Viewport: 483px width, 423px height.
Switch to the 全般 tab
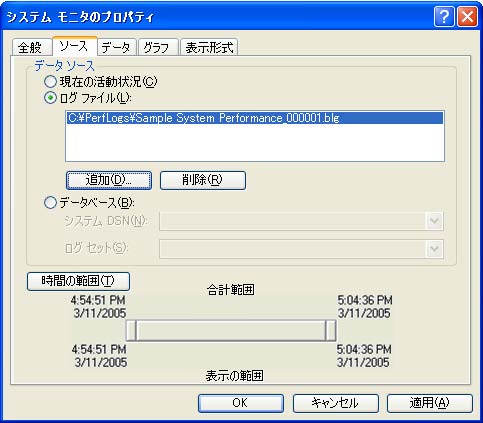coord(31,47)
